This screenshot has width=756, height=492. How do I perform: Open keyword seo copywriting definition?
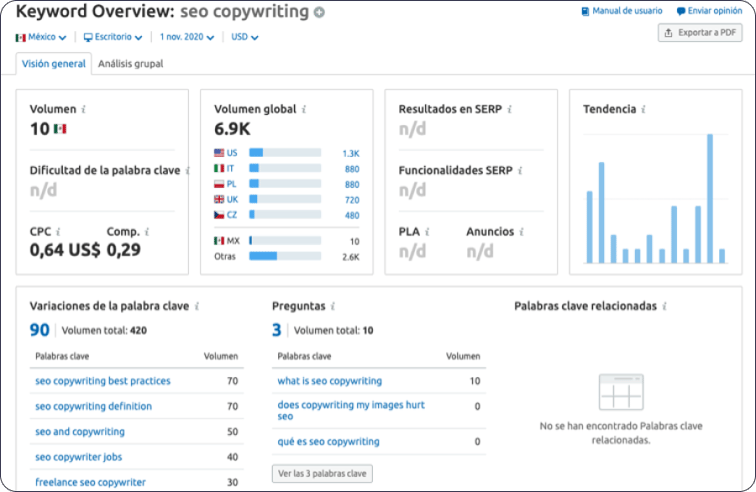[94, 407]
